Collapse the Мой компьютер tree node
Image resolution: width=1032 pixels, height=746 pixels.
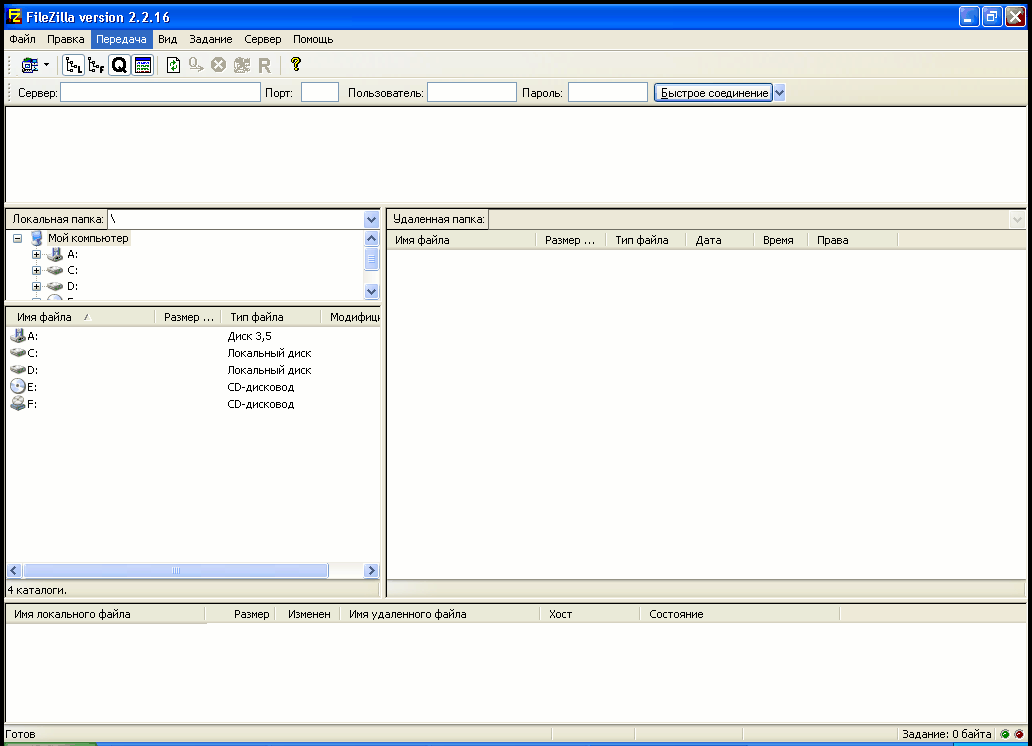click(18, 238)
